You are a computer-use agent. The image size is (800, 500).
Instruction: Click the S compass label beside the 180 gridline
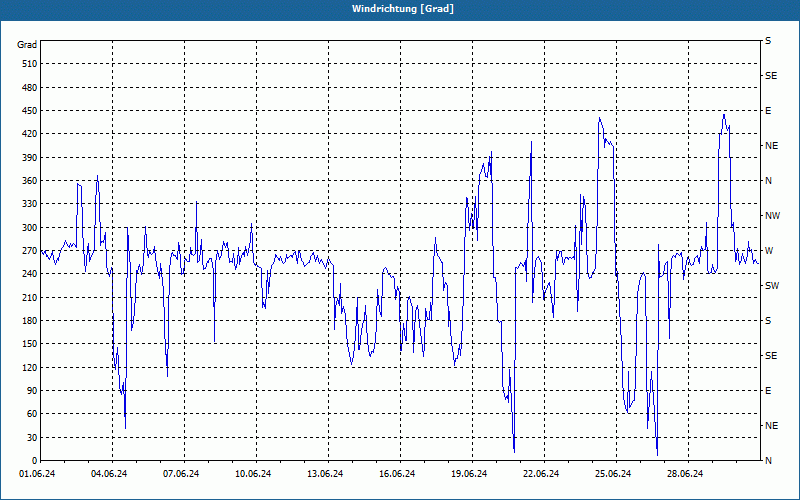coord(768,321)
